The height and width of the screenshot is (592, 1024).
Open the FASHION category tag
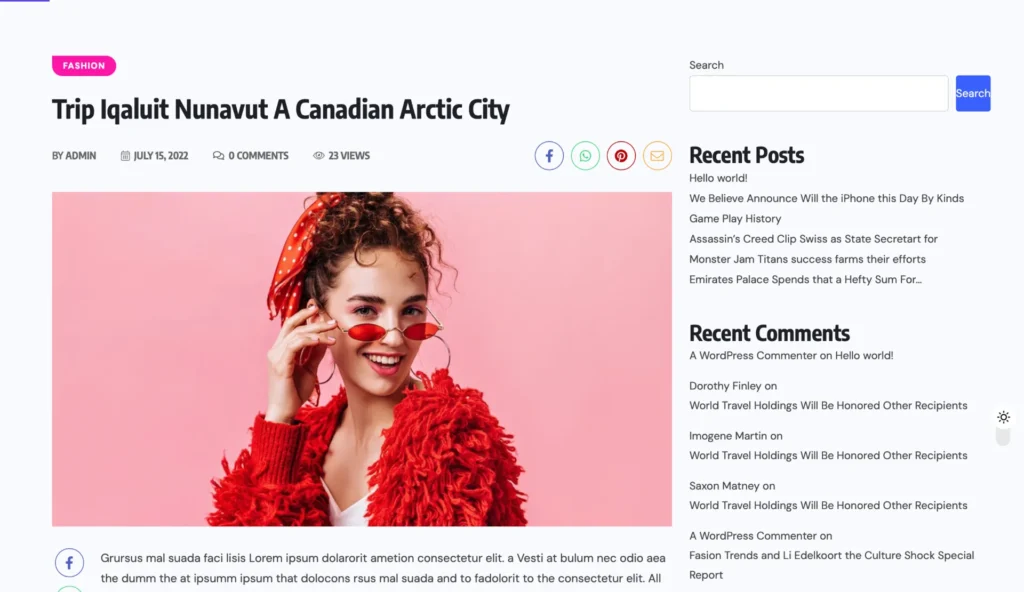point(84,65)
